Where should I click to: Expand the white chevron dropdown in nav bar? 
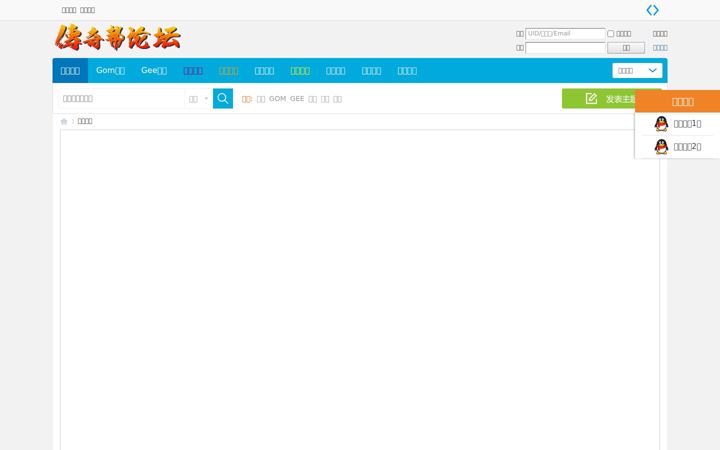[637, 71]
